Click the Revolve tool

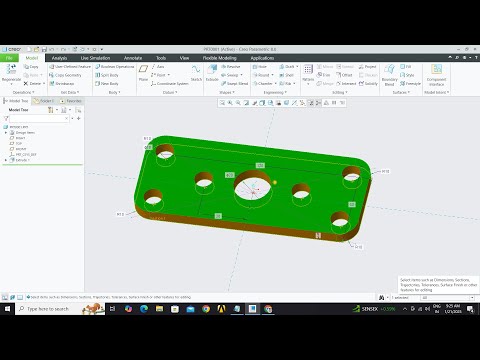pyautogui.click(x=230, y=67)
